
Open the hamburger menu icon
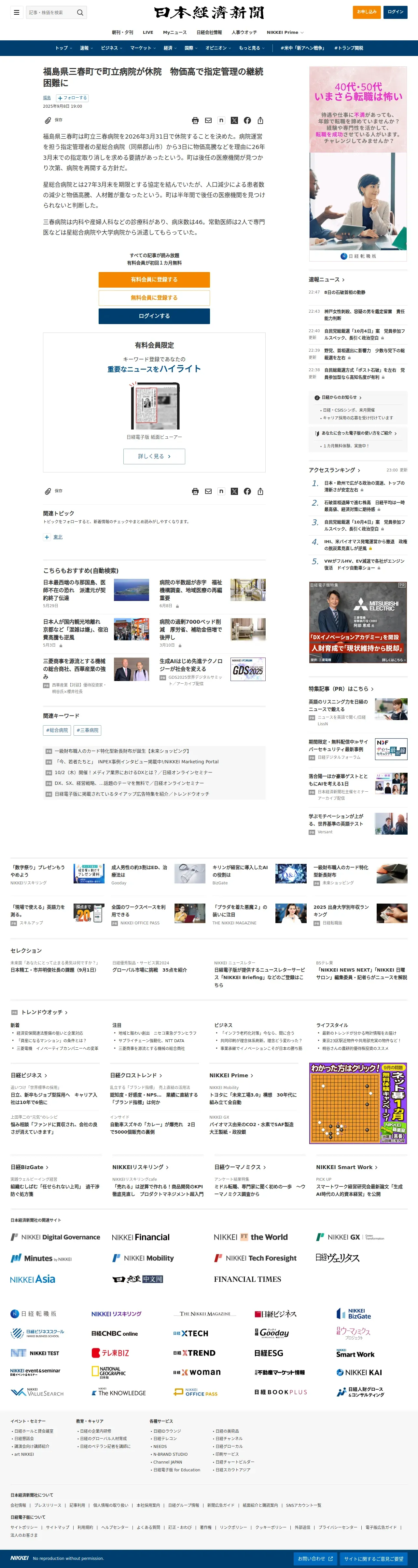tap(17, 12)
